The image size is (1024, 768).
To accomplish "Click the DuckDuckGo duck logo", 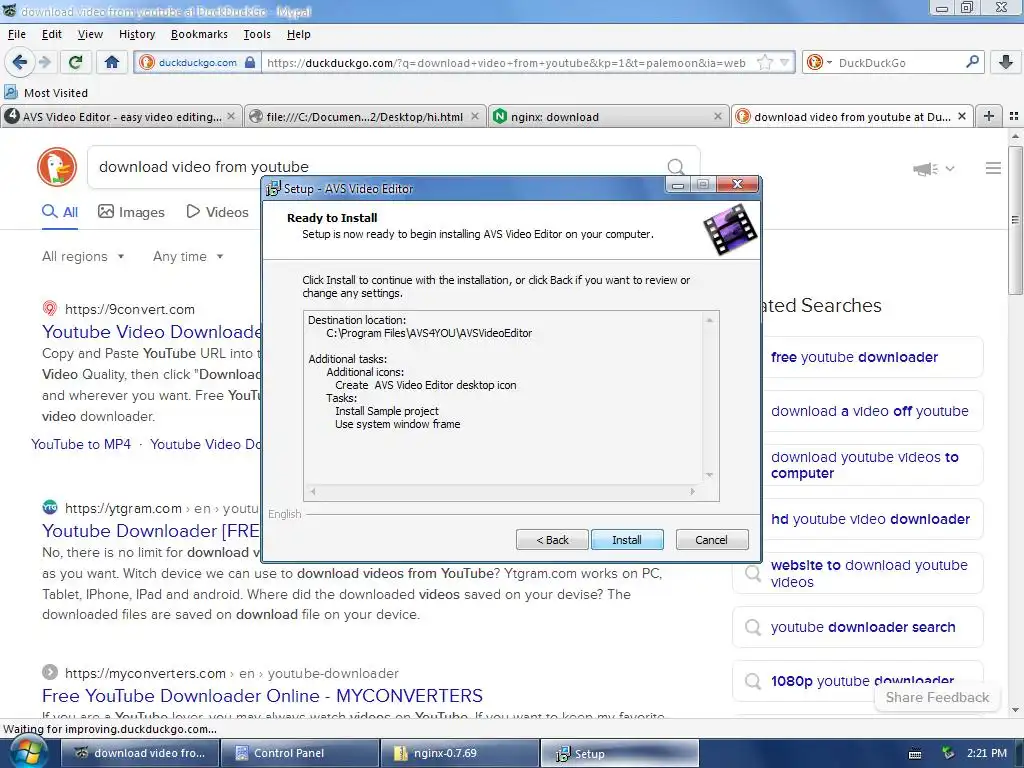I will click(x=57, y=167).
